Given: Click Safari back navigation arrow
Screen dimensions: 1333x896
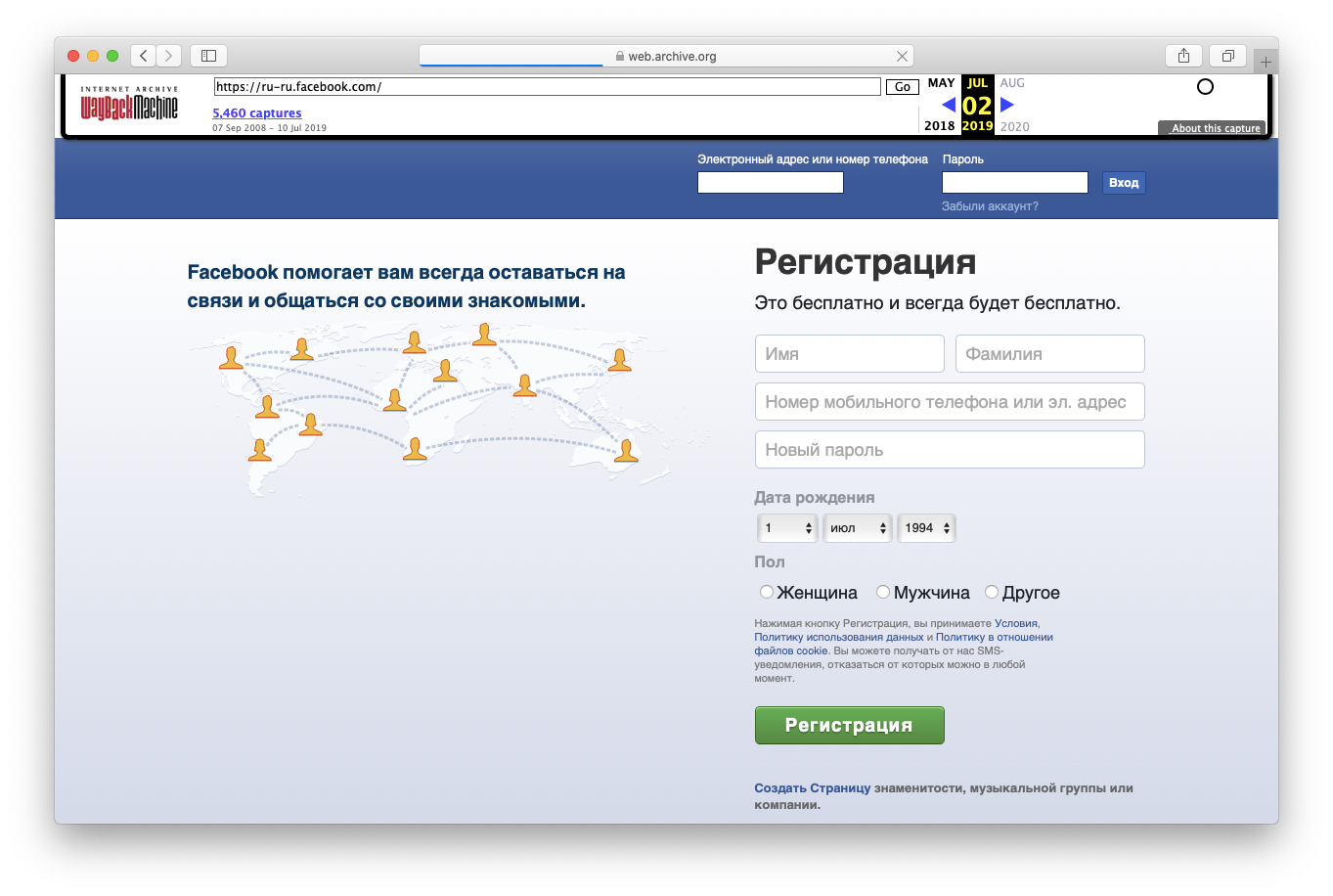Looking at the screenshot, I should point(143,56).
